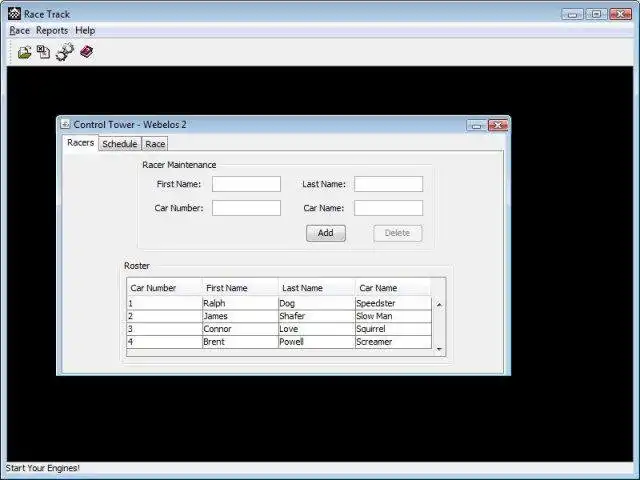Click the Race Track checkered flag title icon
The width and height of the screenshot is (640, 480).
tap(14, 14)
